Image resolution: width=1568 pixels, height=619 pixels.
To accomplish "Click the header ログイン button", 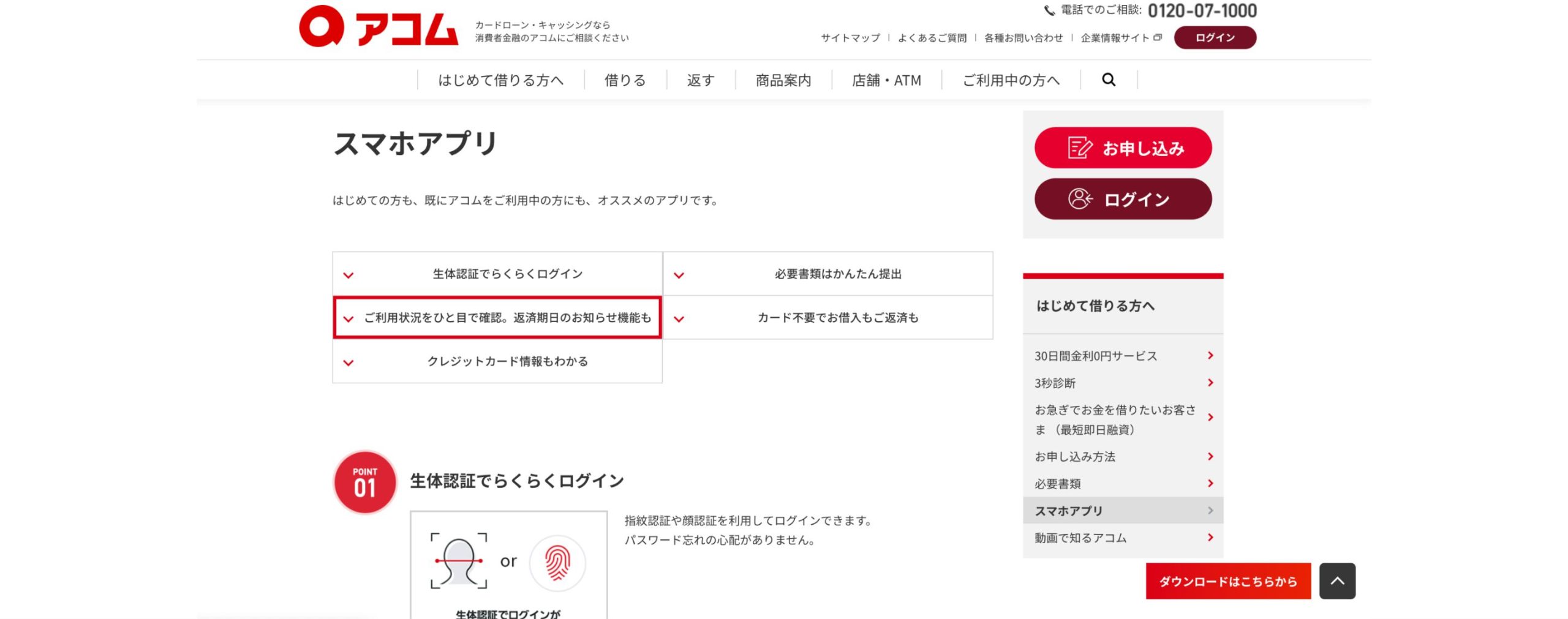I will [x=1215, y=37].
